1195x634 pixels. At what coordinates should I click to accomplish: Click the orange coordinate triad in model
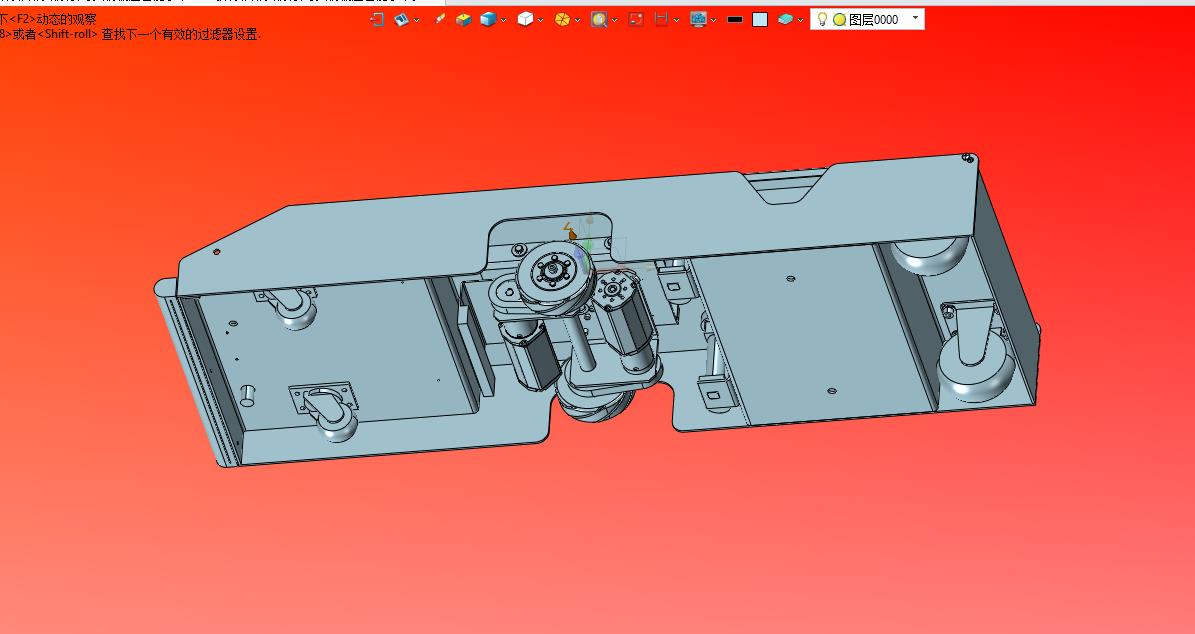click(570, 231)
